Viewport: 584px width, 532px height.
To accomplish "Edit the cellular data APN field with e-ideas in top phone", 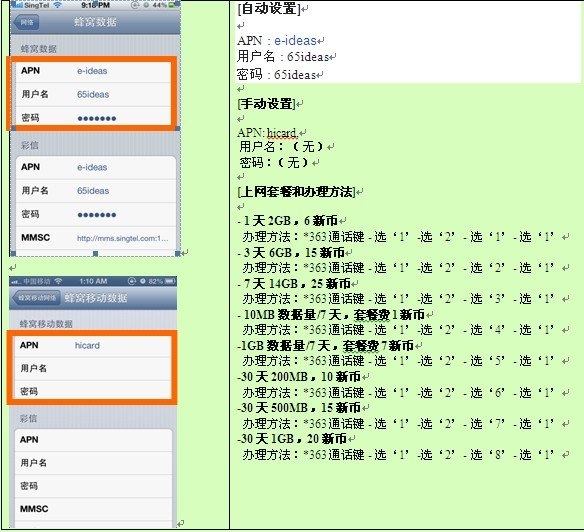I will point(93,71).
